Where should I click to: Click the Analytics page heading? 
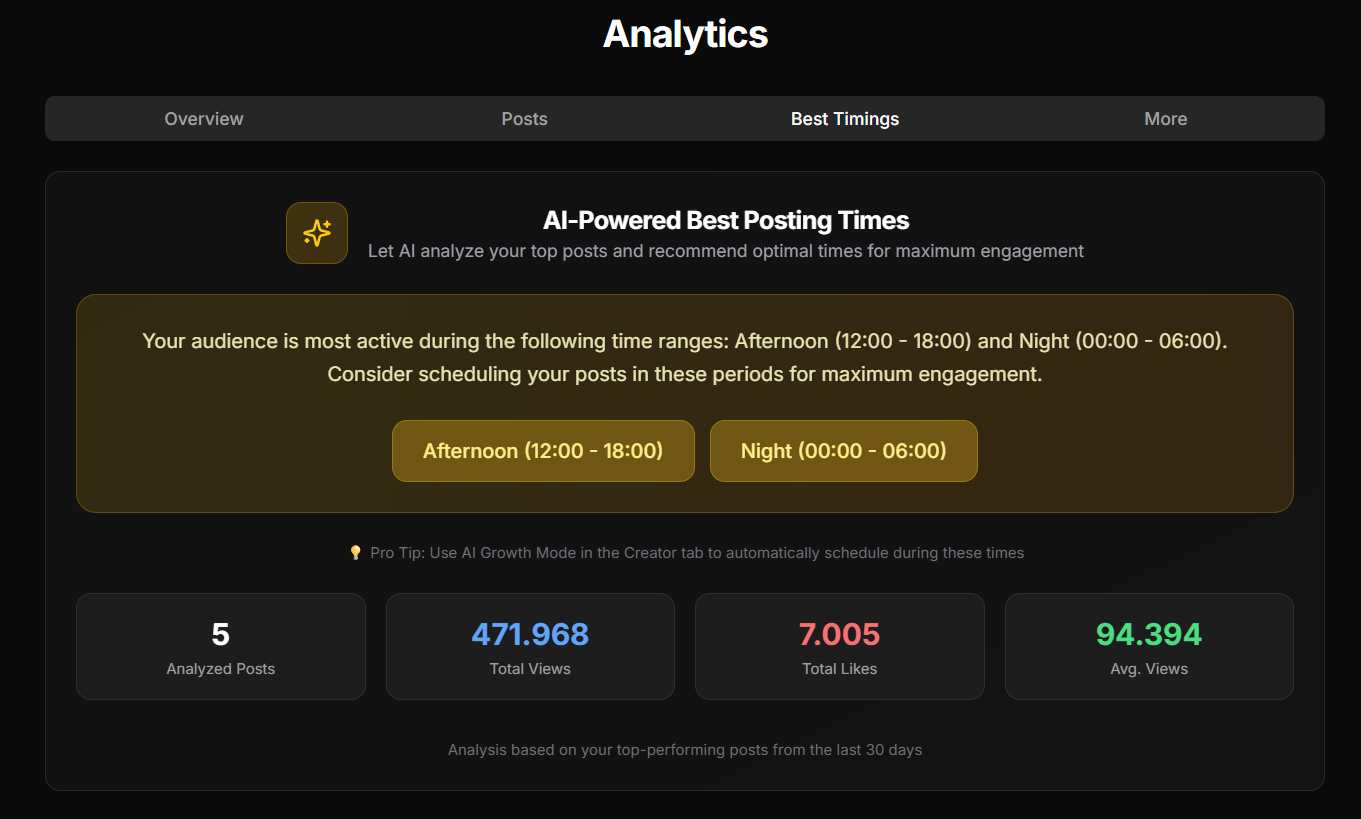(x=686, y=34)
